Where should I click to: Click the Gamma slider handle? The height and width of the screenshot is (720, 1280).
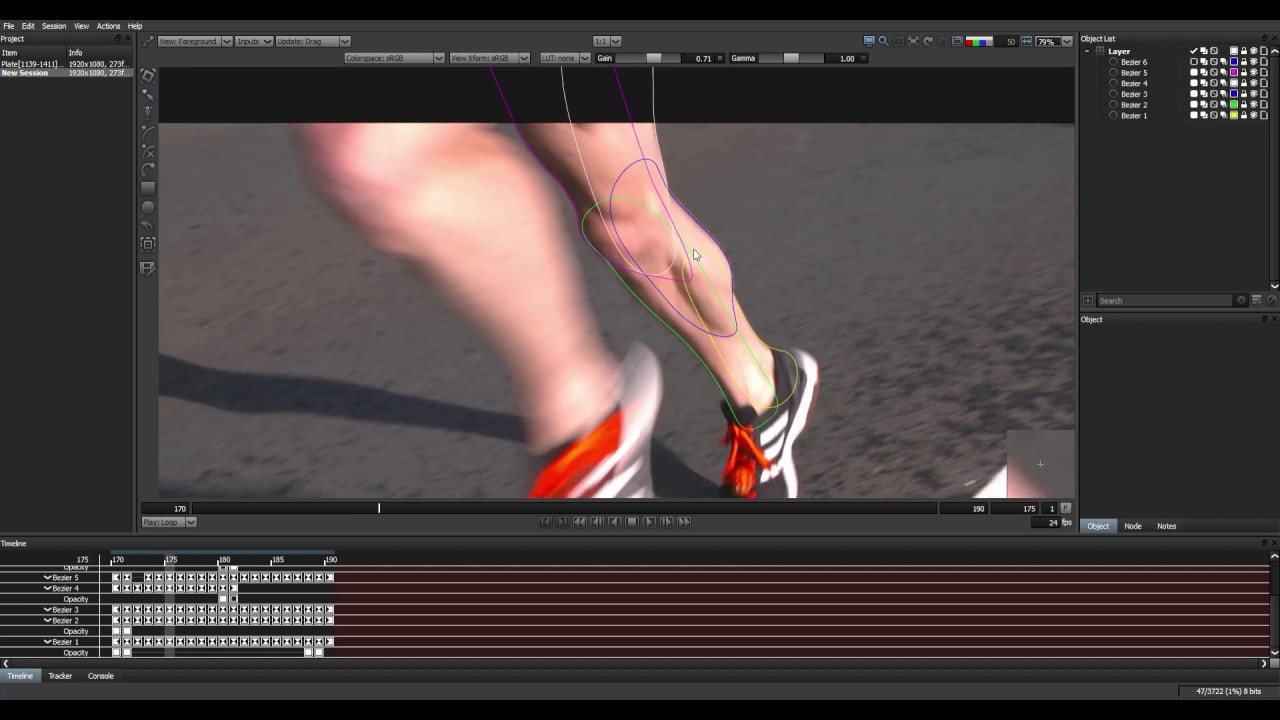coord(791,58)
